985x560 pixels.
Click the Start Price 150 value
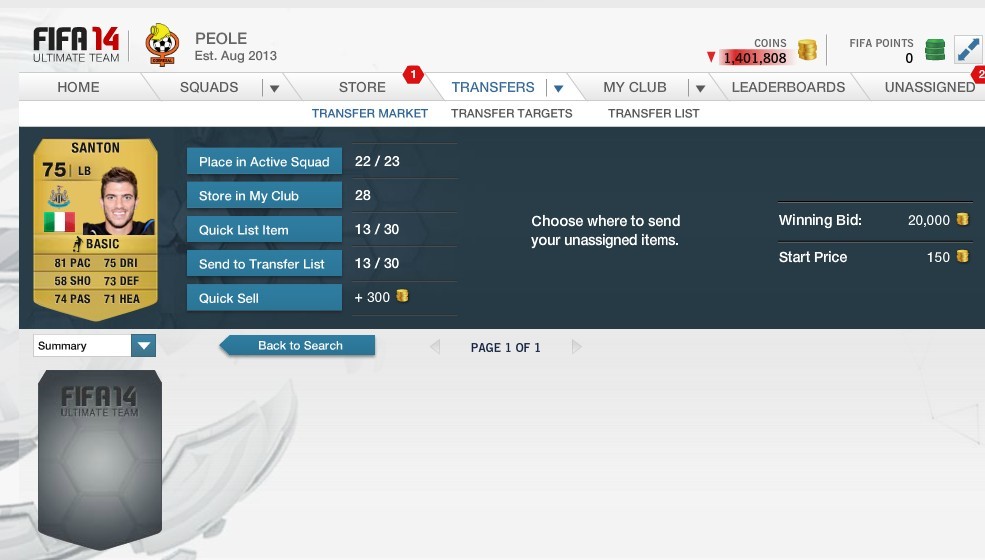pos(939,257)
